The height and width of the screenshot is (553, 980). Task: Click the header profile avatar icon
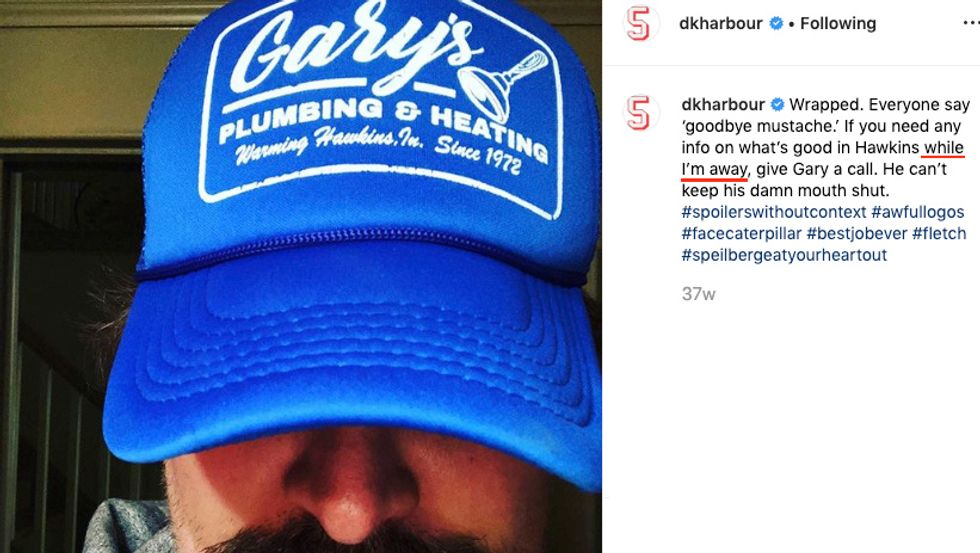[x=640, y=24]
